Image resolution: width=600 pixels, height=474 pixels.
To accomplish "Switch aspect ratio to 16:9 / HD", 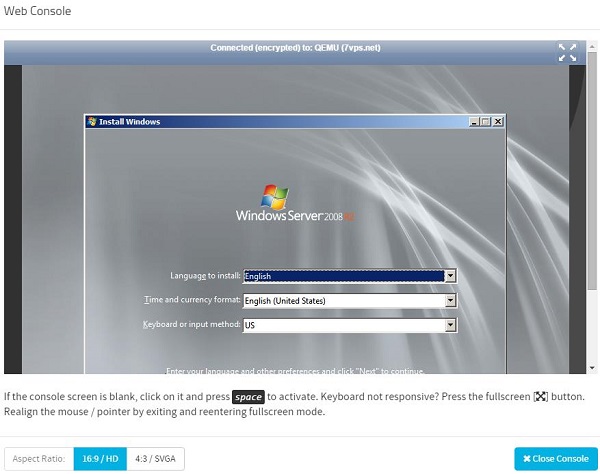I will coord(100,459).
